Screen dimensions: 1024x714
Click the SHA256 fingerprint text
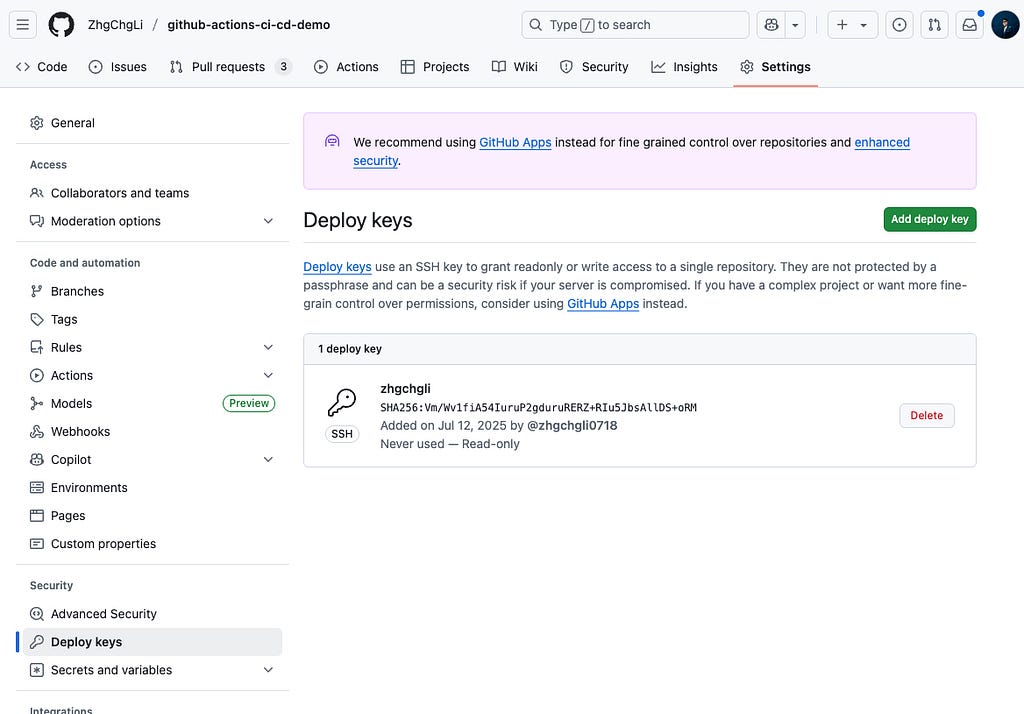tap(538, 407)
